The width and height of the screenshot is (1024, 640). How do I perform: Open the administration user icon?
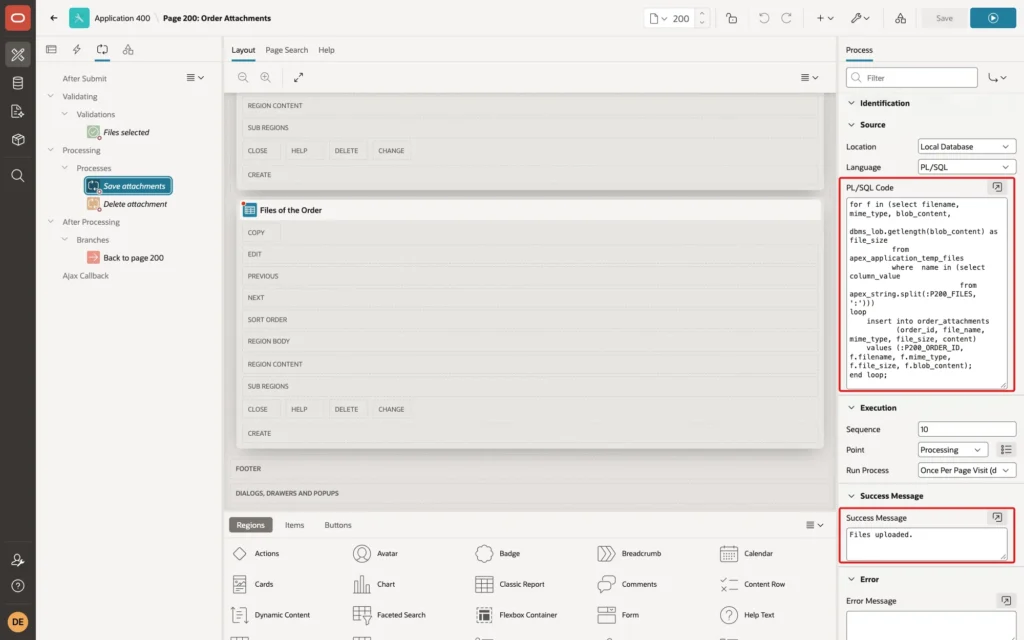click(x=18, y=560)
